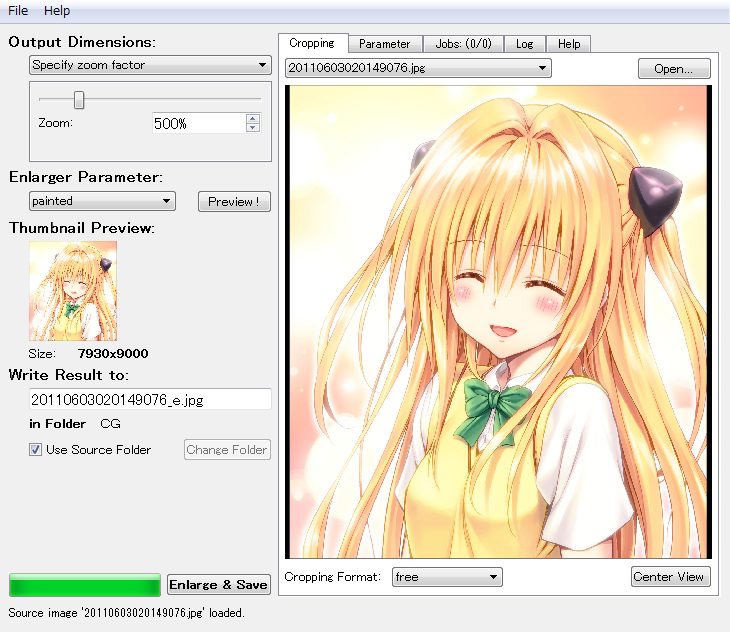Click the Open... button
The height and width of the screenshot is (632, 730).
674,68
